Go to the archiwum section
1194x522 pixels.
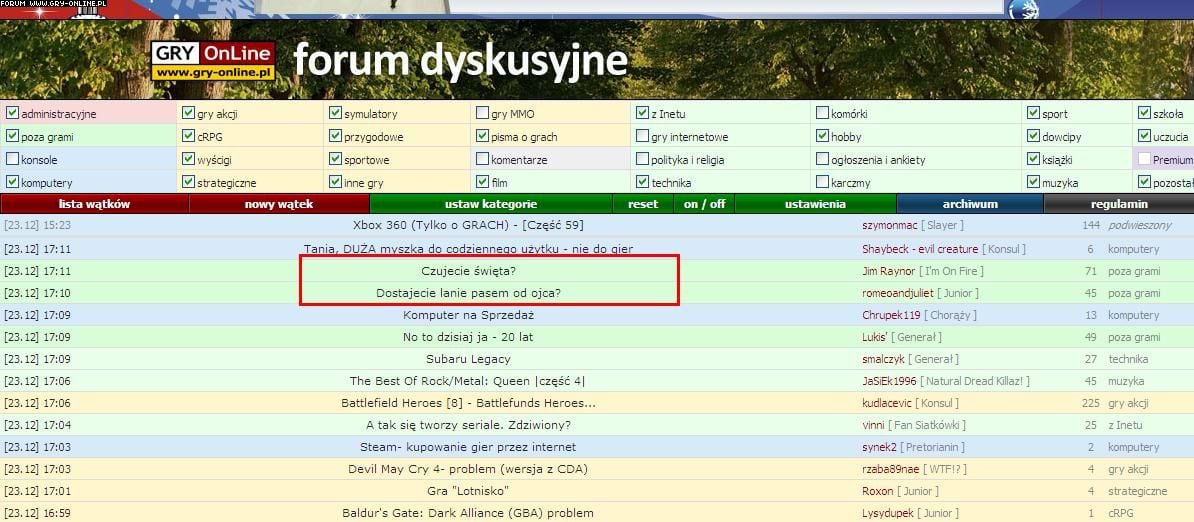(970, 204)
